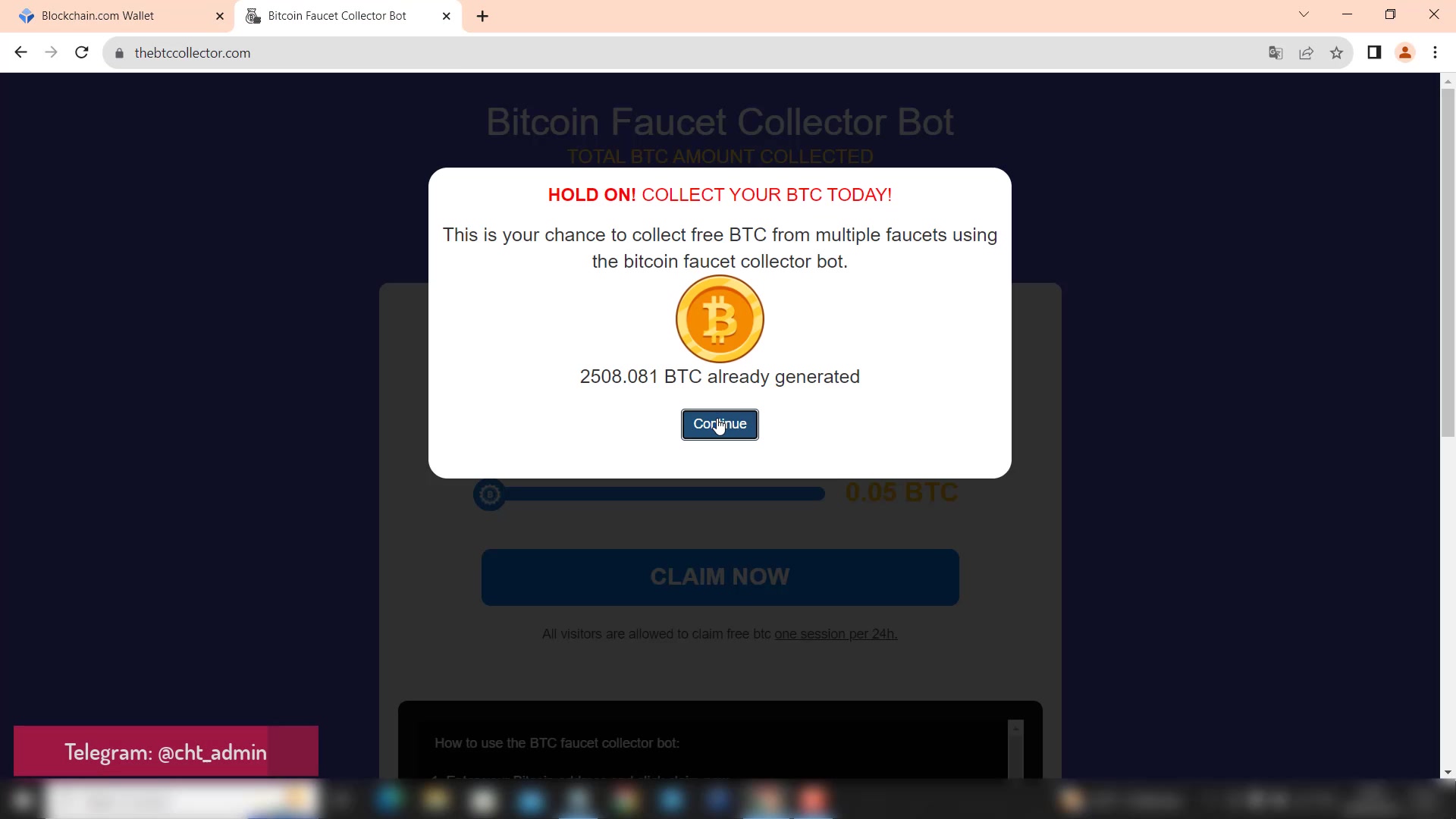Click the browser refresh page icon

[83, 53]
